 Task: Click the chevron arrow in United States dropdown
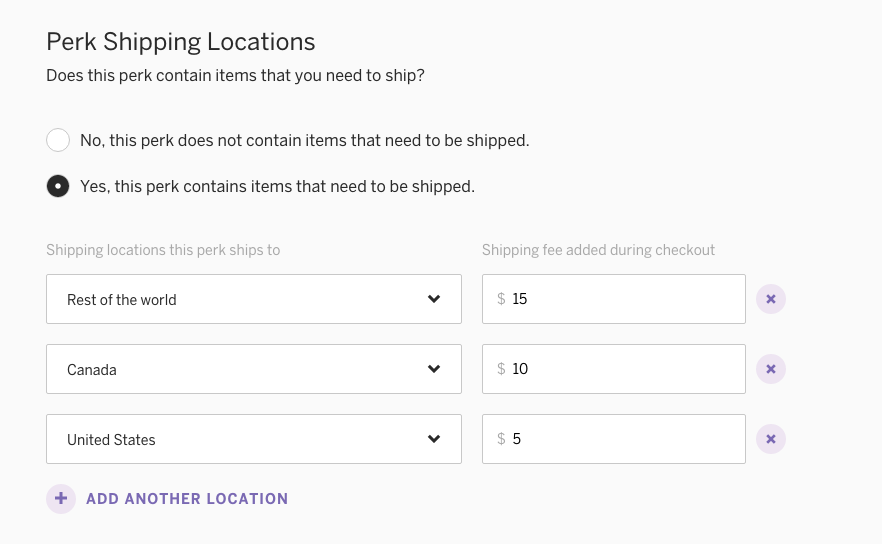[x=434, y=439]
